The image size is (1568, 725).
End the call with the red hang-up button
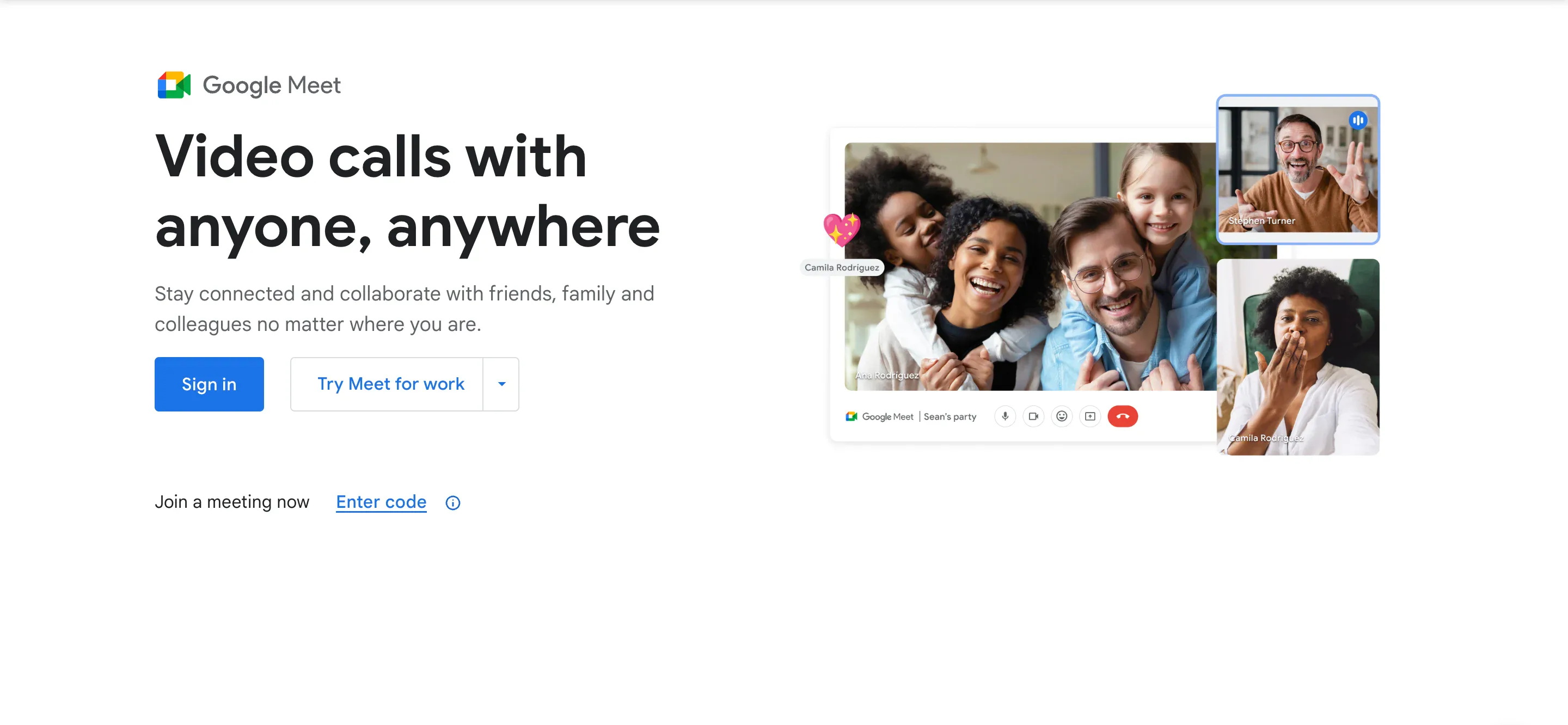pyautogui.click(x=1123, y=416)
